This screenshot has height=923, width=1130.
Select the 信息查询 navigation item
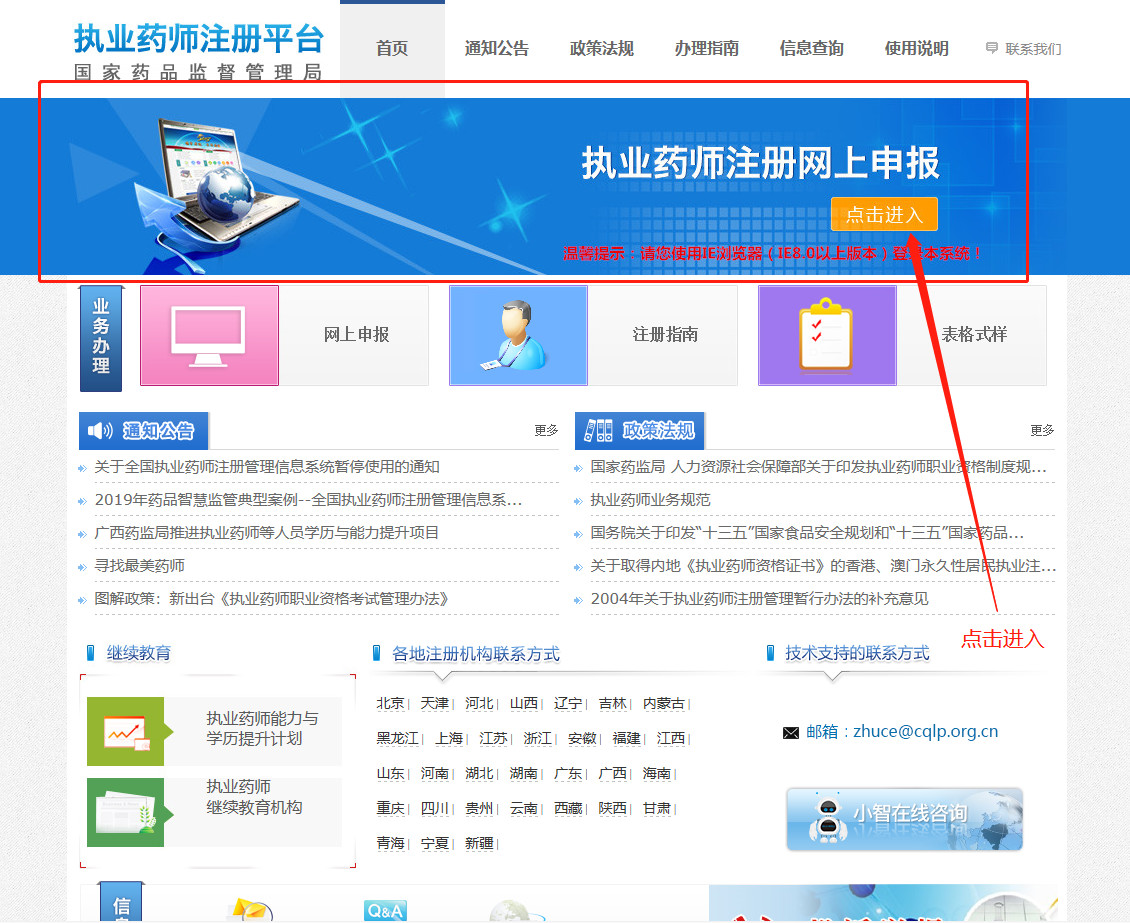coord(812,48)
